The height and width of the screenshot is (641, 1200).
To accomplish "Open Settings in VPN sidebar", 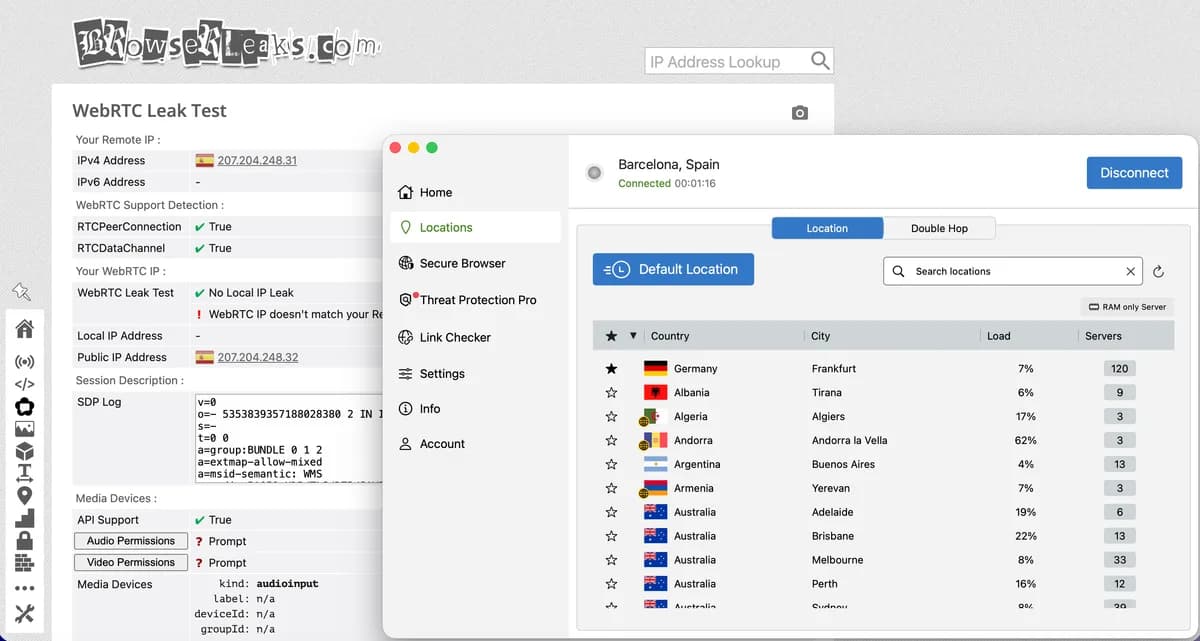I will [x=476, y=373].
